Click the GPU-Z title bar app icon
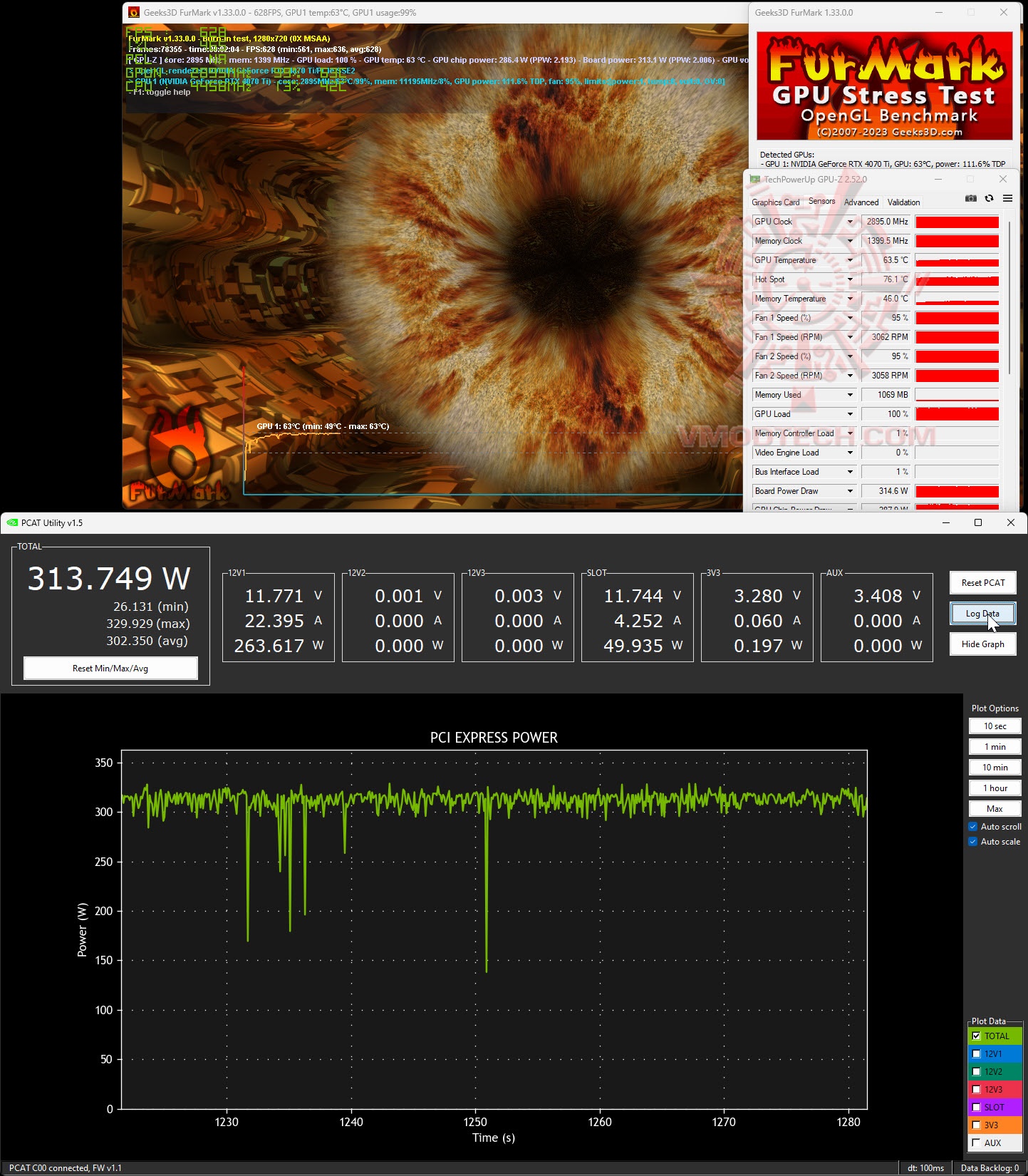Image resolution: width=1028 pixels, height=1176 pixels. click(755, 180)
